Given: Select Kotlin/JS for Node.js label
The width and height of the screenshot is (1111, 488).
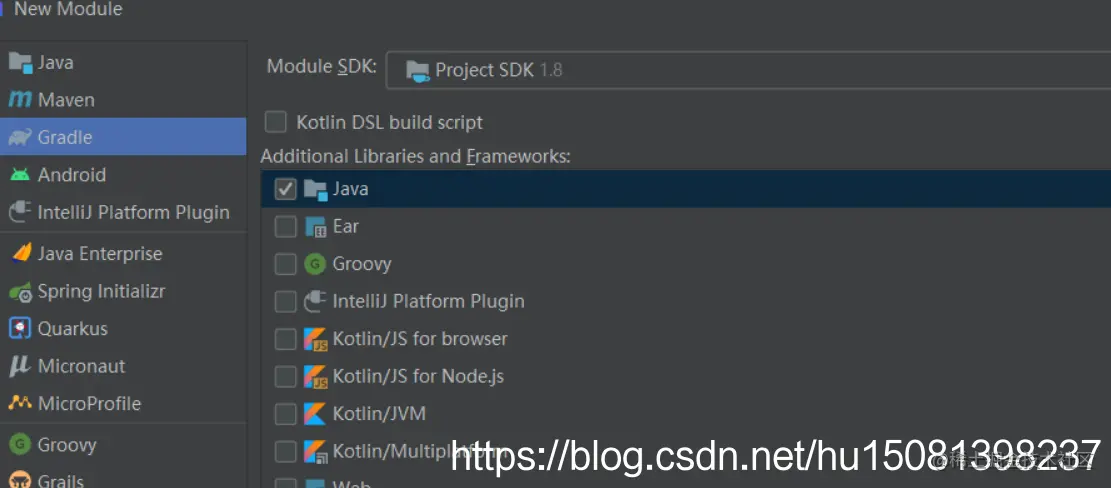Looking at the screenshot, I should [419, 376].
